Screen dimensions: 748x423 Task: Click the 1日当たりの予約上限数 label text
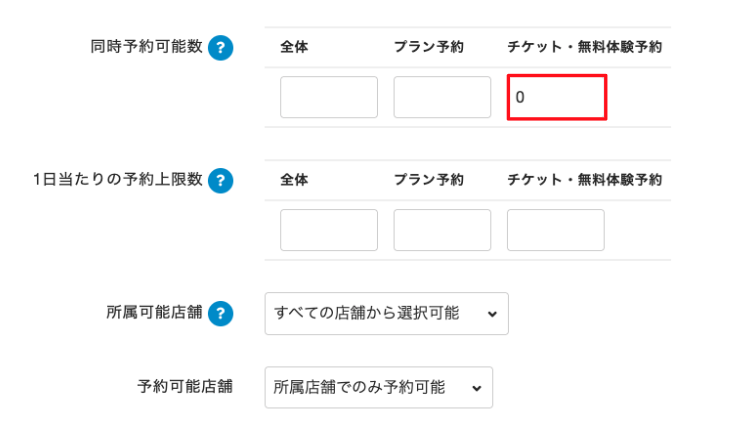click(x=118, y=180)
